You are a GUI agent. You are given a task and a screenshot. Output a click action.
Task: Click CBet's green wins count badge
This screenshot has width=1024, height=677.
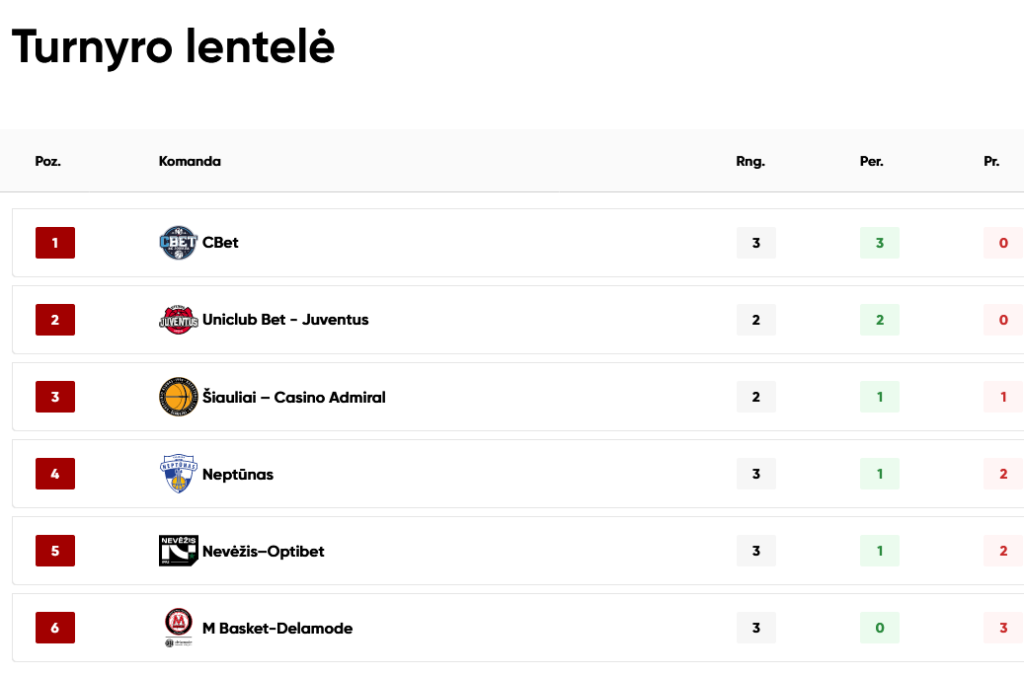[880, 243]
